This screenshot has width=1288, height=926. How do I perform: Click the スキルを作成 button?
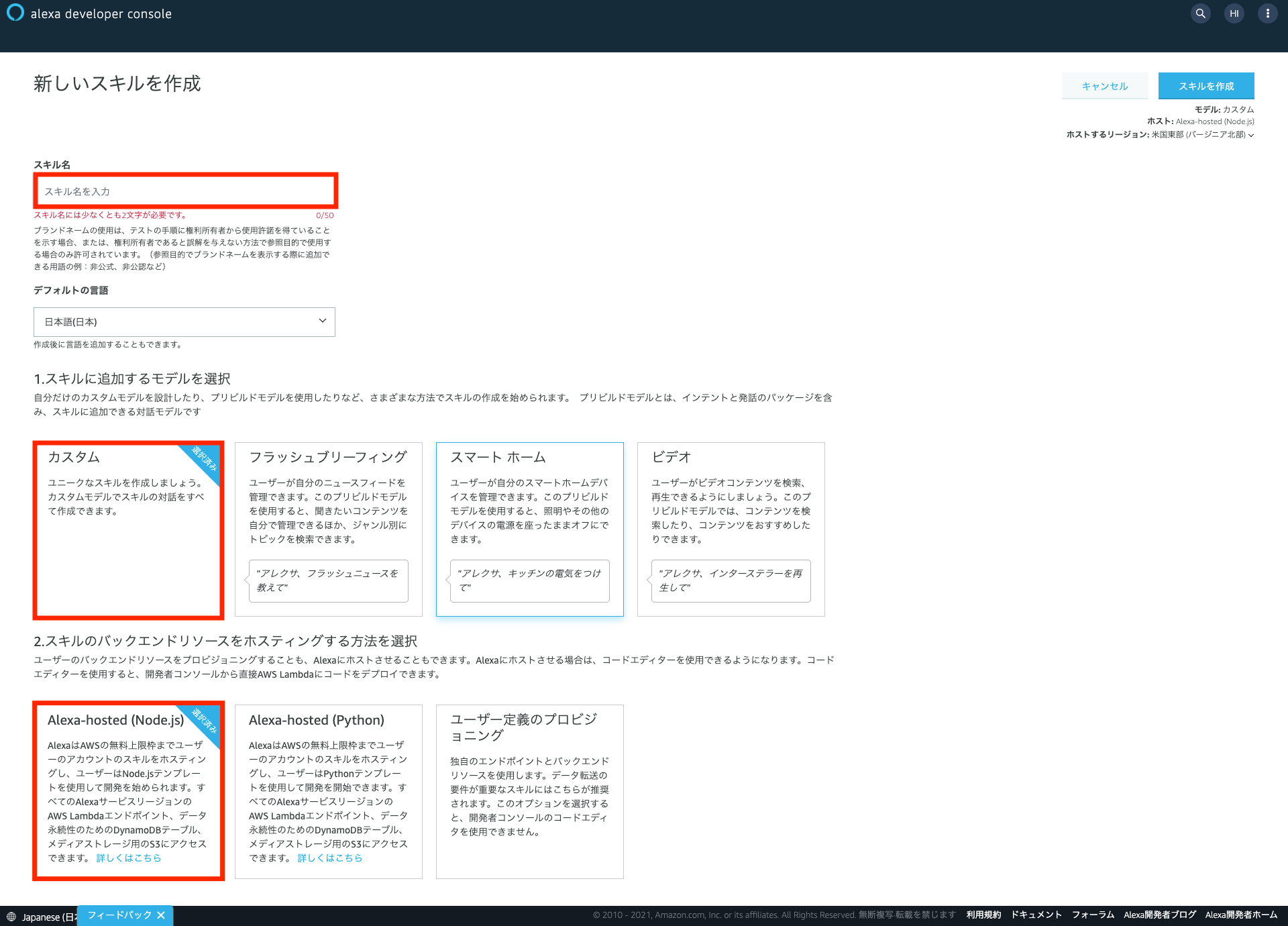tap(1205, 86)
